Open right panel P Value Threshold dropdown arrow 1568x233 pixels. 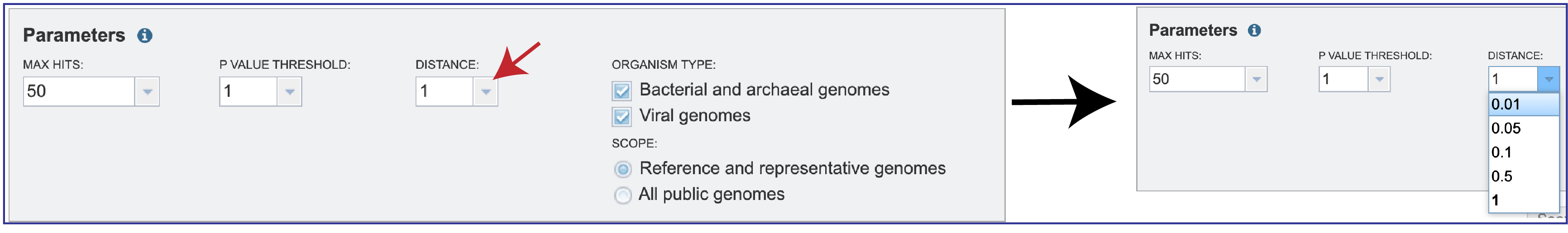[1379, 80]
